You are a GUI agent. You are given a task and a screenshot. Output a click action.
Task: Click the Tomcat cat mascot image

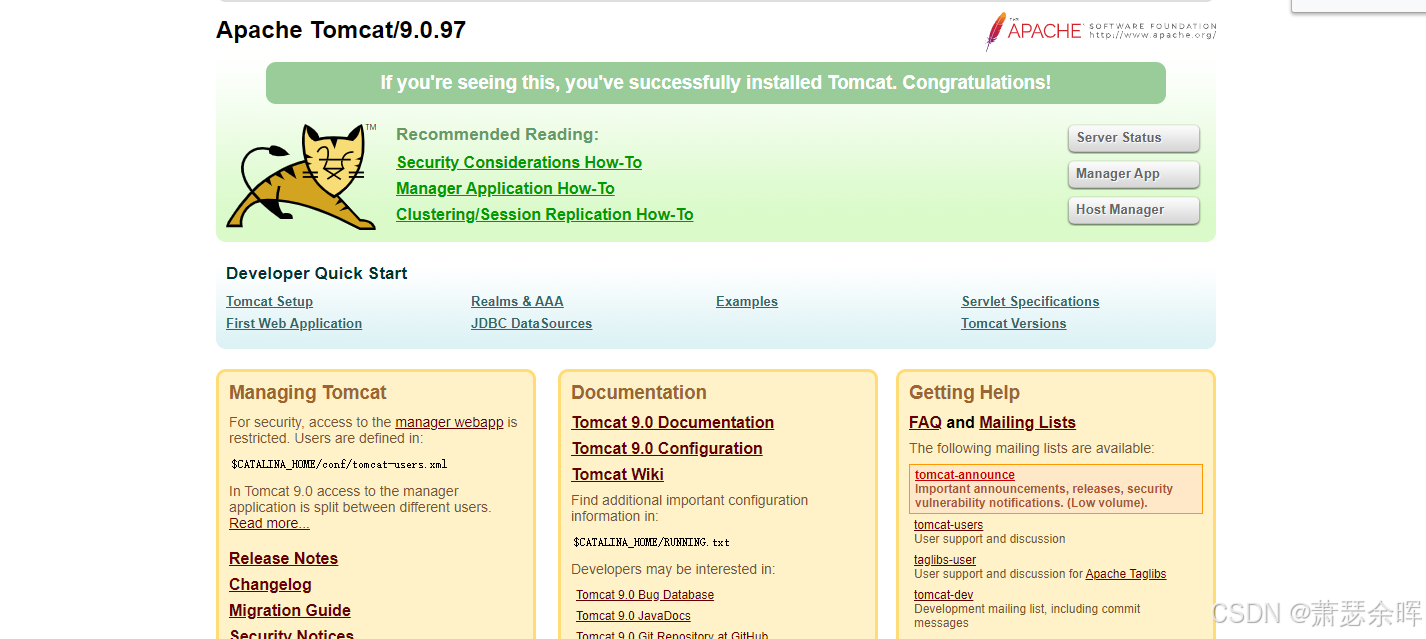[x=301, y=176]
